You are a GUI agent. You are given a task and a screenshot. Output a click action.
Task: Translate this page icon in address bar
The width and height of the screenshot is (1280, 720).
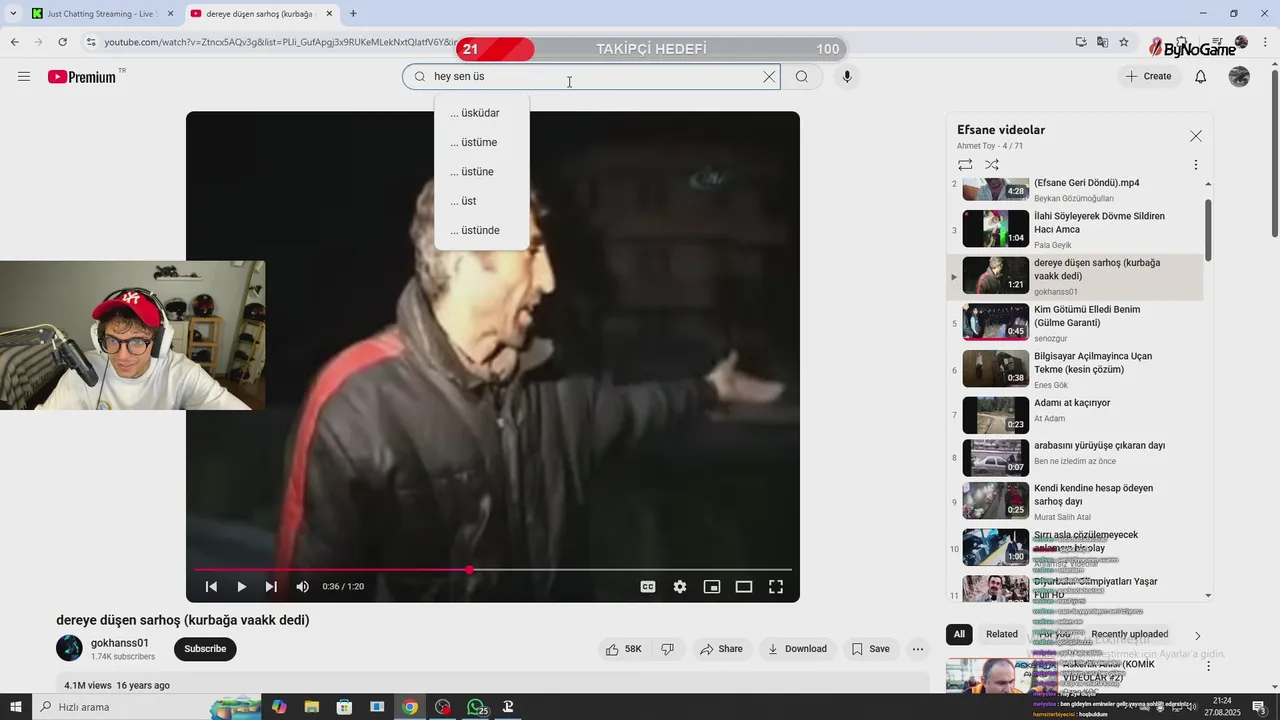[x=1102, y=42]
